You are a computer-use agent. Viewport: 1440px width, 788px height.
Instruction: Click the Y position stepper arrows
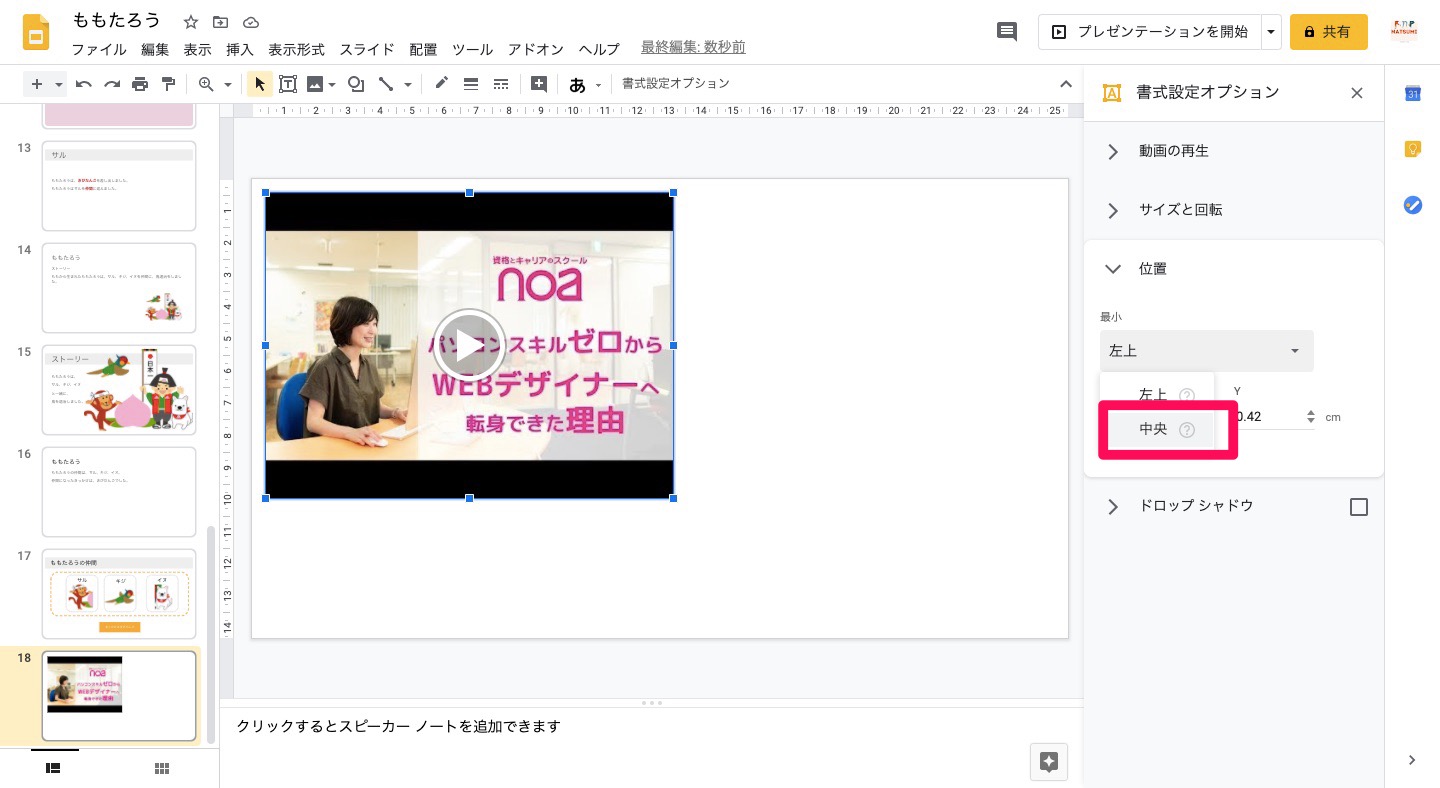1311,417
